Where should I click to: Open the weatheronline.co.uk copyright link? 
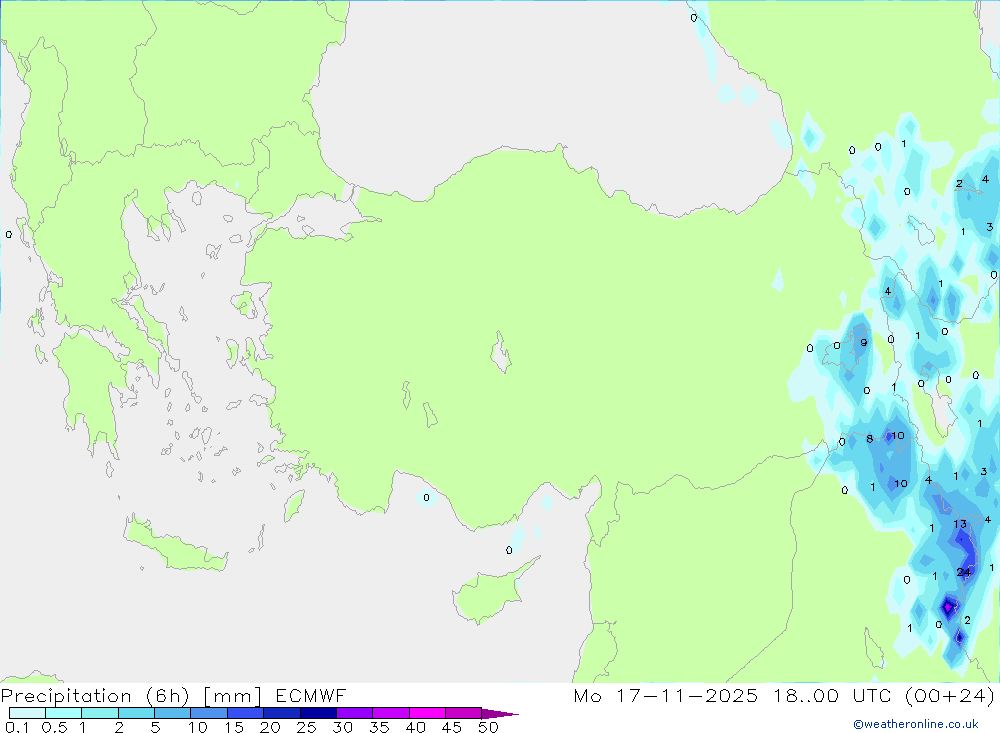tap(916, 724)
